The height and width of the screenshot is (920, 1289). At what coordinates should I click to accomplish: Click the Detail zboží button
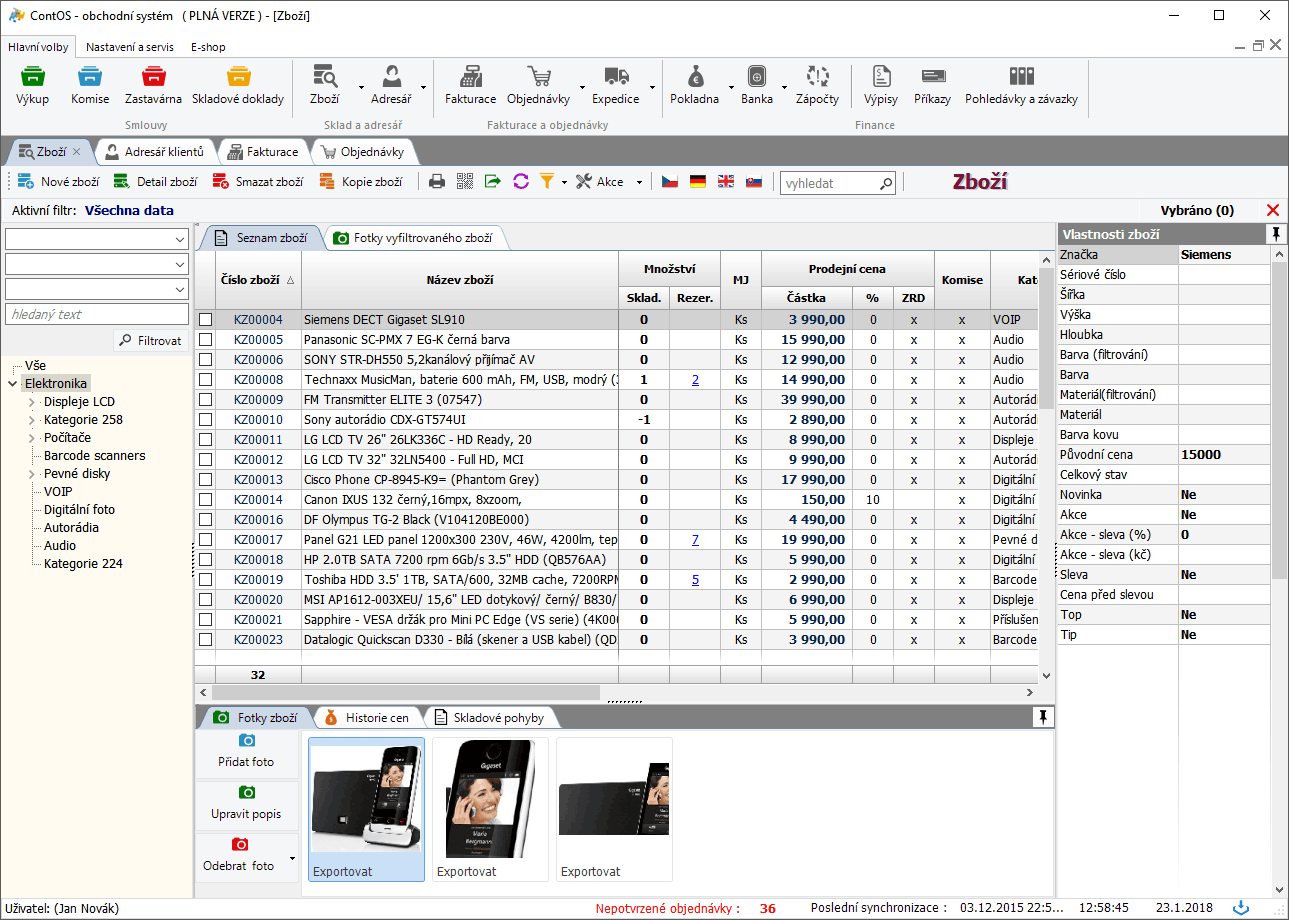tap(155, 182)
